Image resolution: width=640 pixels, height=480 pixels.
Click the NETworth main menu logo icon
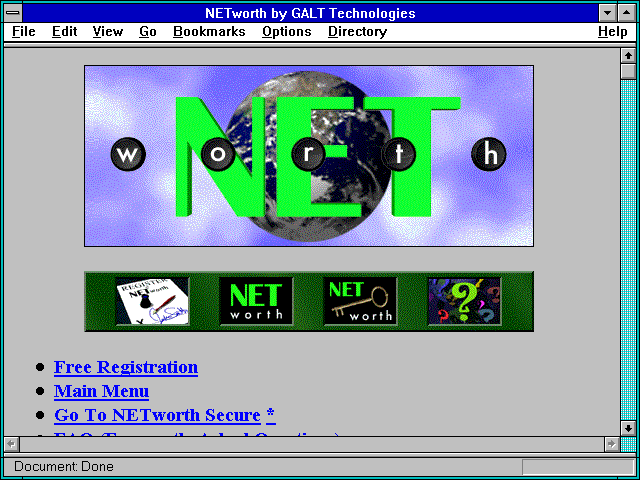[256, 301]
